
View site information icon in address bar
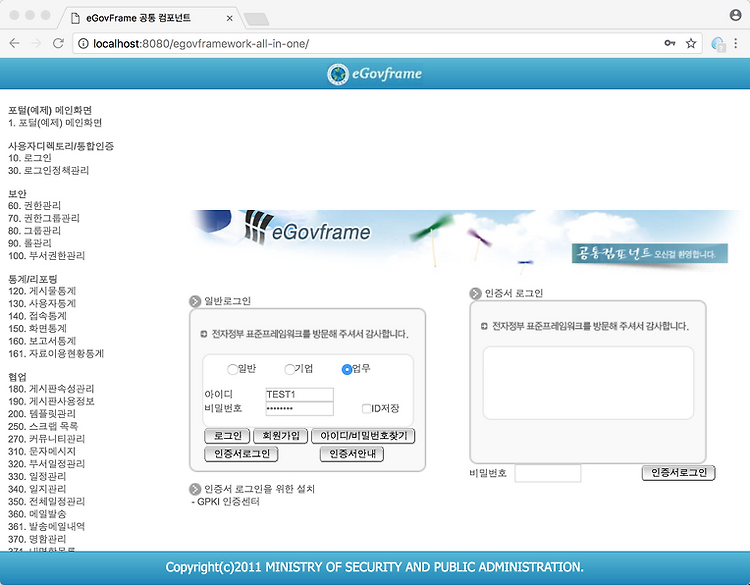coord(83,44)
